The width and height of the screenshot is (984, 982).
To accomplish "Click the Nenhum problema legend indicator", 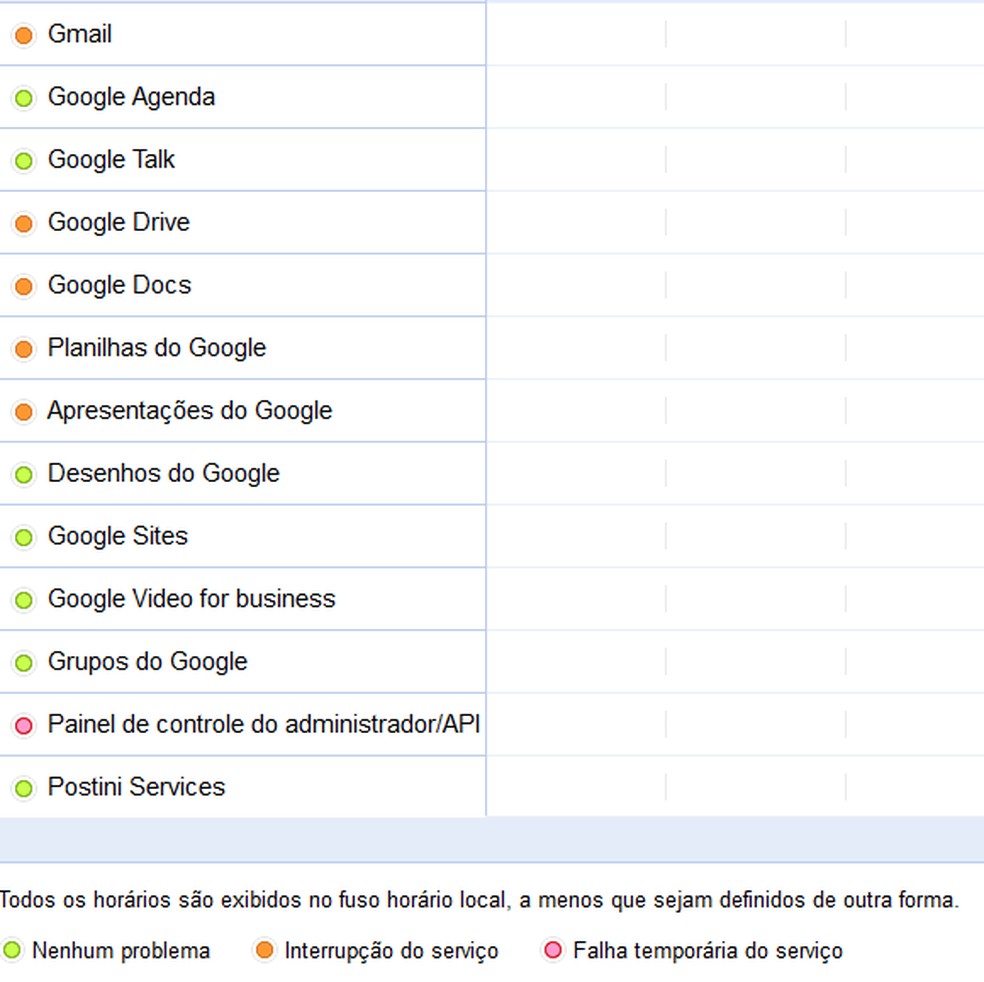I will click(x=12, y=950).
